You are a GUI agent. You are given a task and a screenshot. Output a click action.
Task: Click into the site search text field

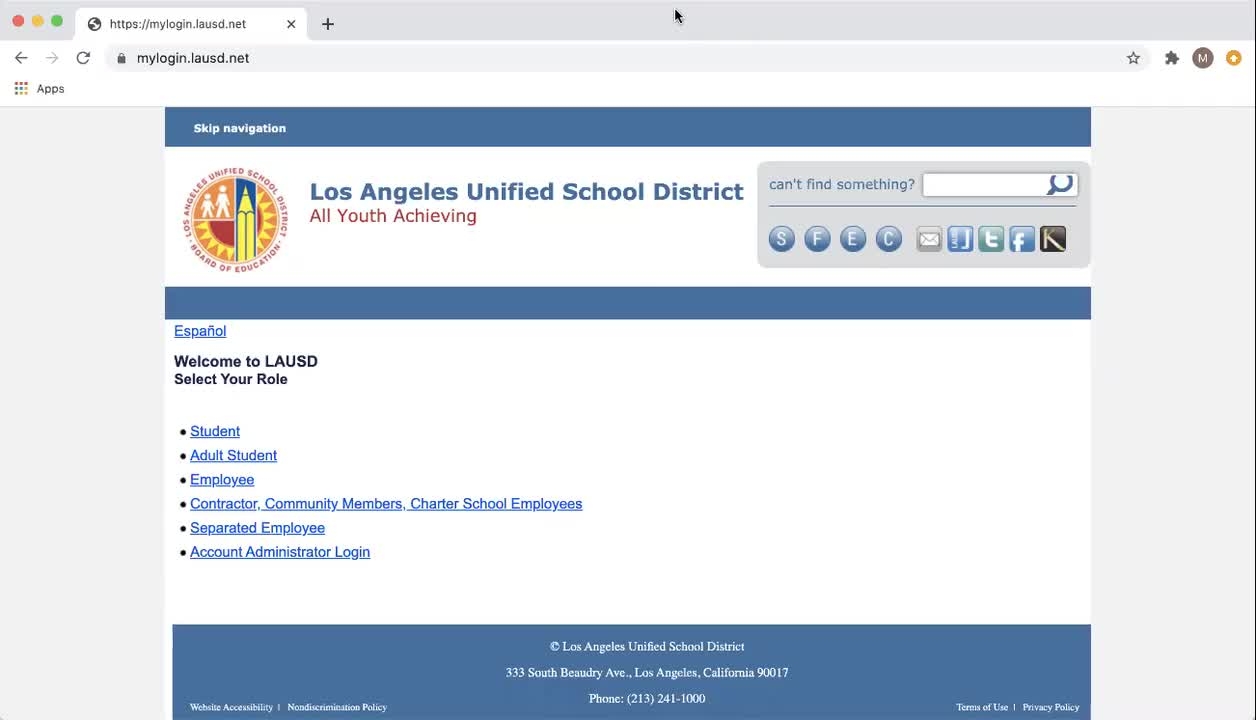coord(983,185)
